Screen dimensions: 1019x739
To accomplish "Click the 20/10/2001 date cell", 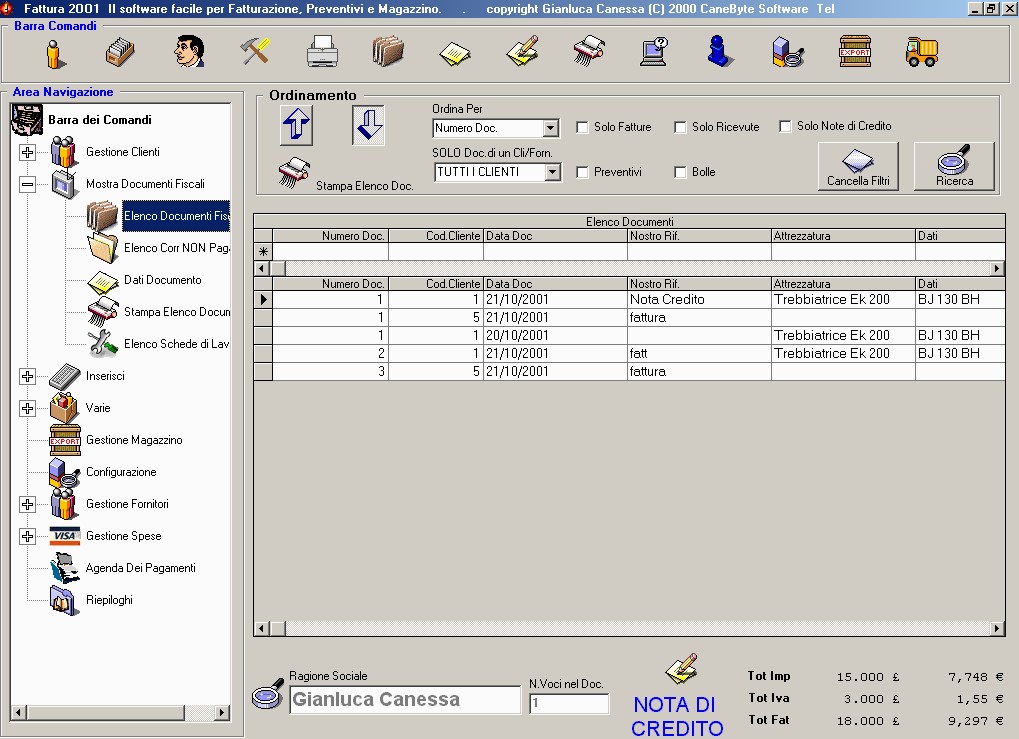I will [556, 335].
